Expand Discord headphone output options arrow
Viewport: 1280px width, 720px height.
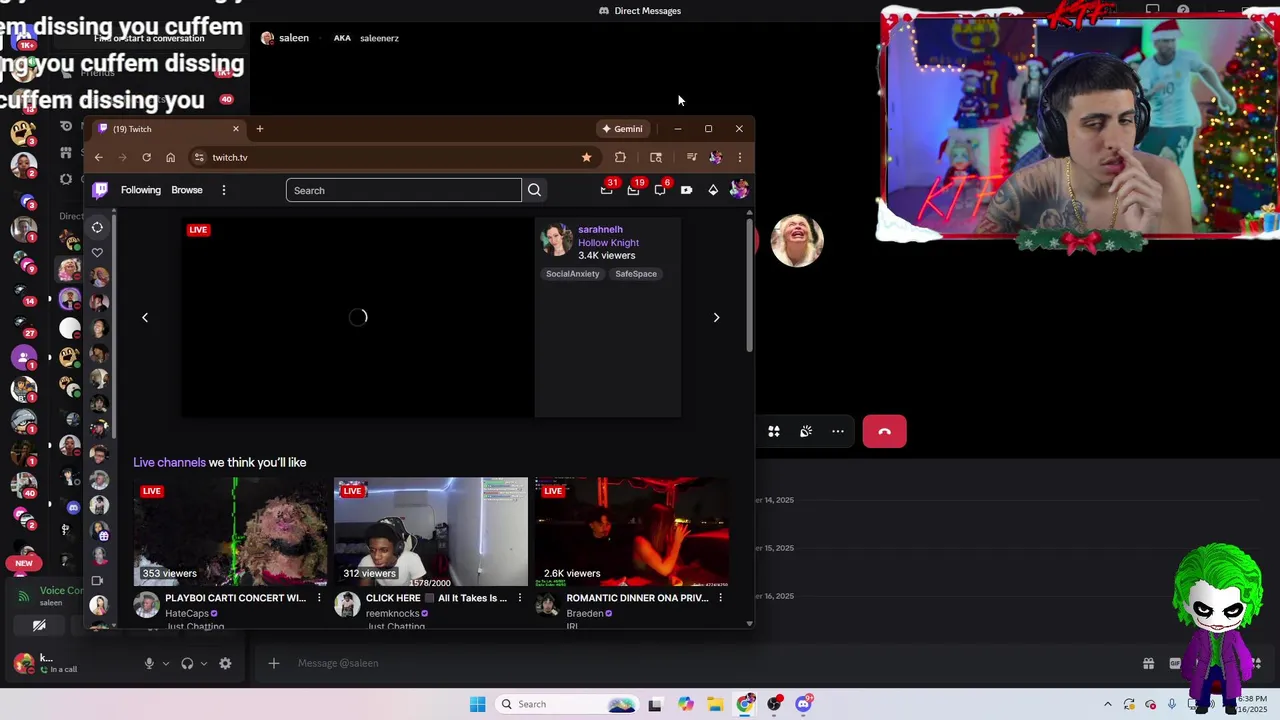point(204,663)
